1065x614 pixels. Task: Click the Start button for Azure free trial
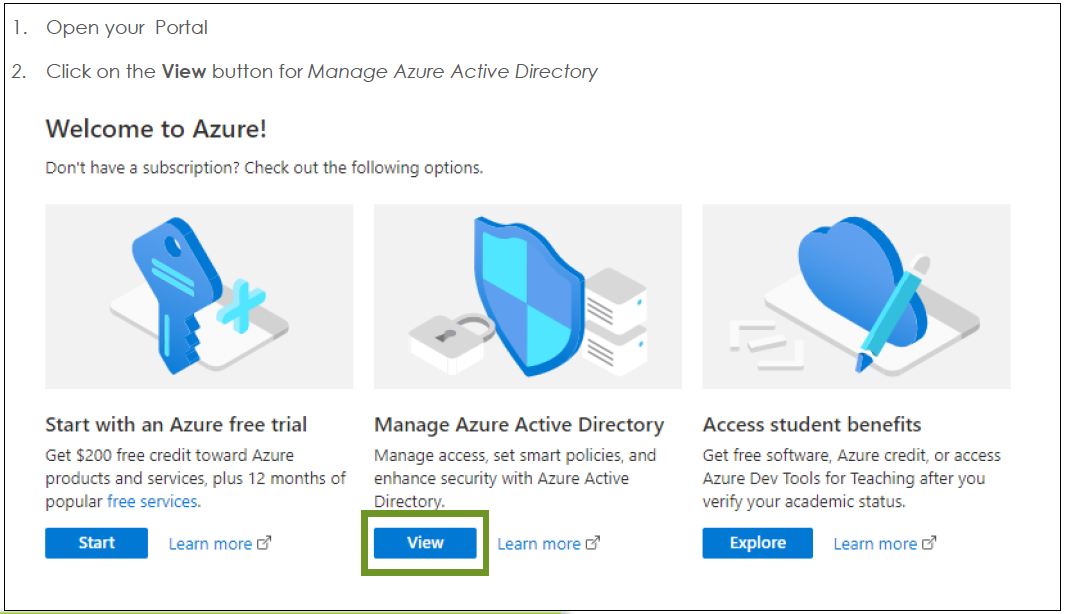[96, 543]
